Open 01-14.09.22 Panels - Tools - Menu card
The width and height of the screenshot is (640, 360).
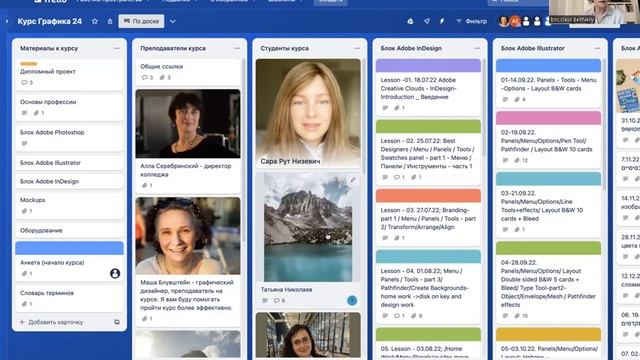pos(548,83)
